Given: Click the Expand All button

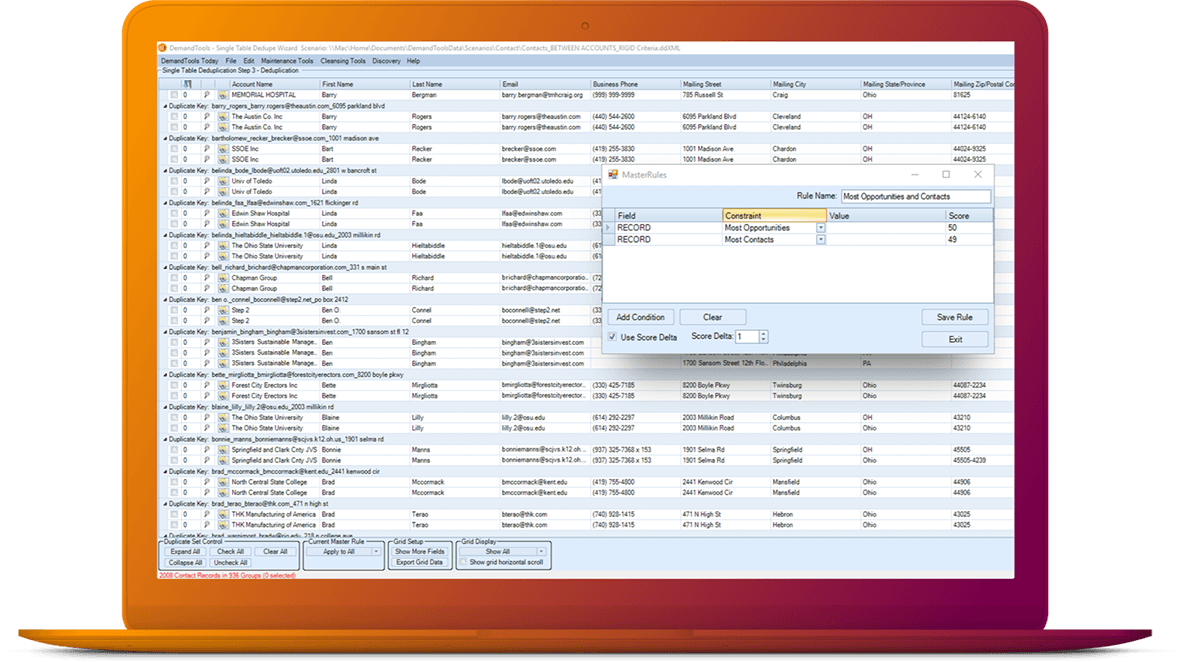Looking at the screenshot, I should point(185,552).
